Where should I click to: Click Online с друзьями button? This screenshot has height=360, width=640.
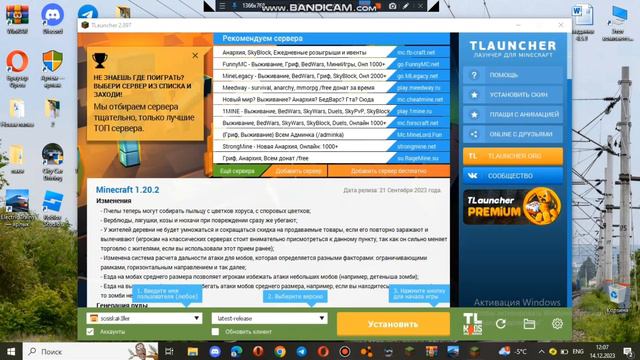(513, 134)
